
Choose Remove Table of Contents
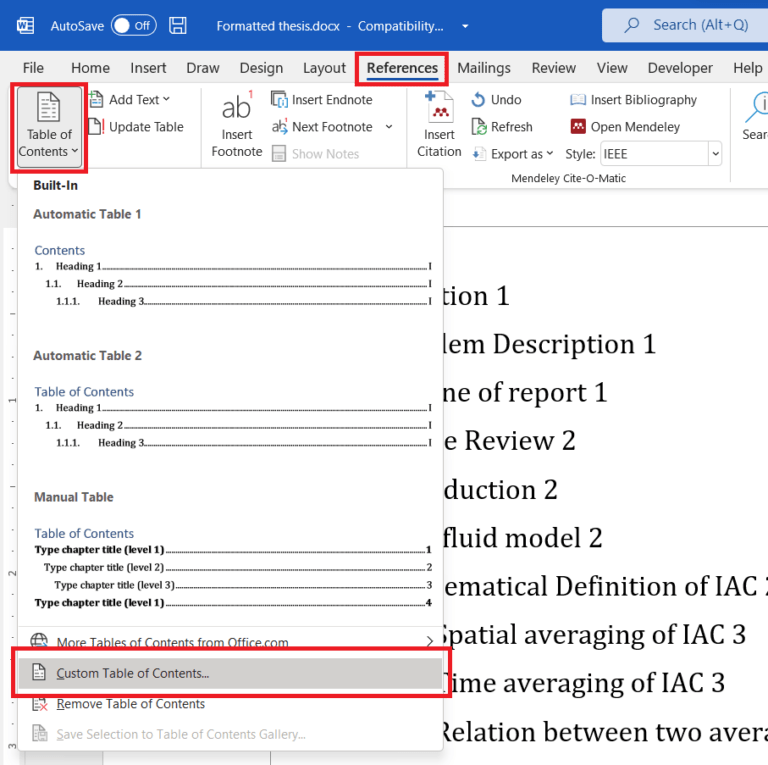[x=130, y=704]
